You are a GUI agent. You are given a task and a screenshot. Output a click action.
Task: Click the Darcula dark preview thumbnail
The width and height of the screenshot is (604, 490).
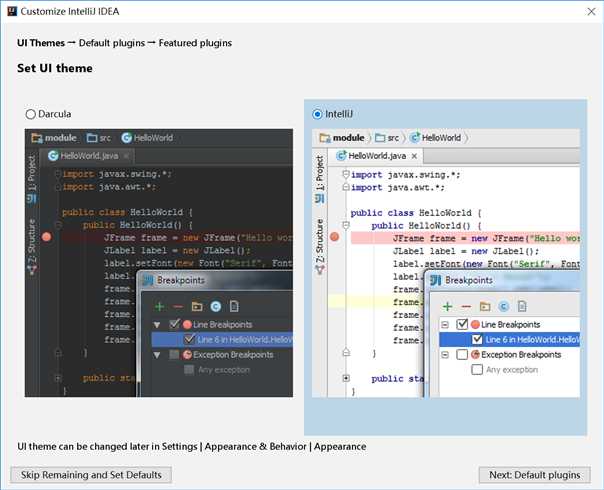pyautogui.click(x=159, y=263)
